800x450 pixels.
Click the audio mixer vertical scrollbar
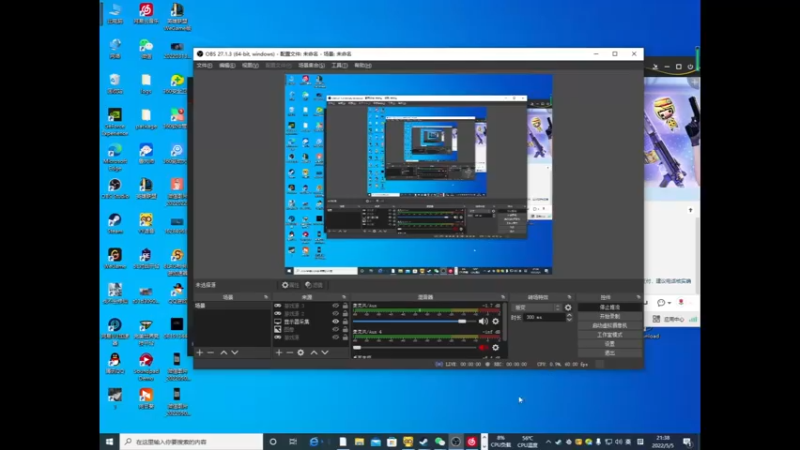pyautogui.click(x=505, y=321)
